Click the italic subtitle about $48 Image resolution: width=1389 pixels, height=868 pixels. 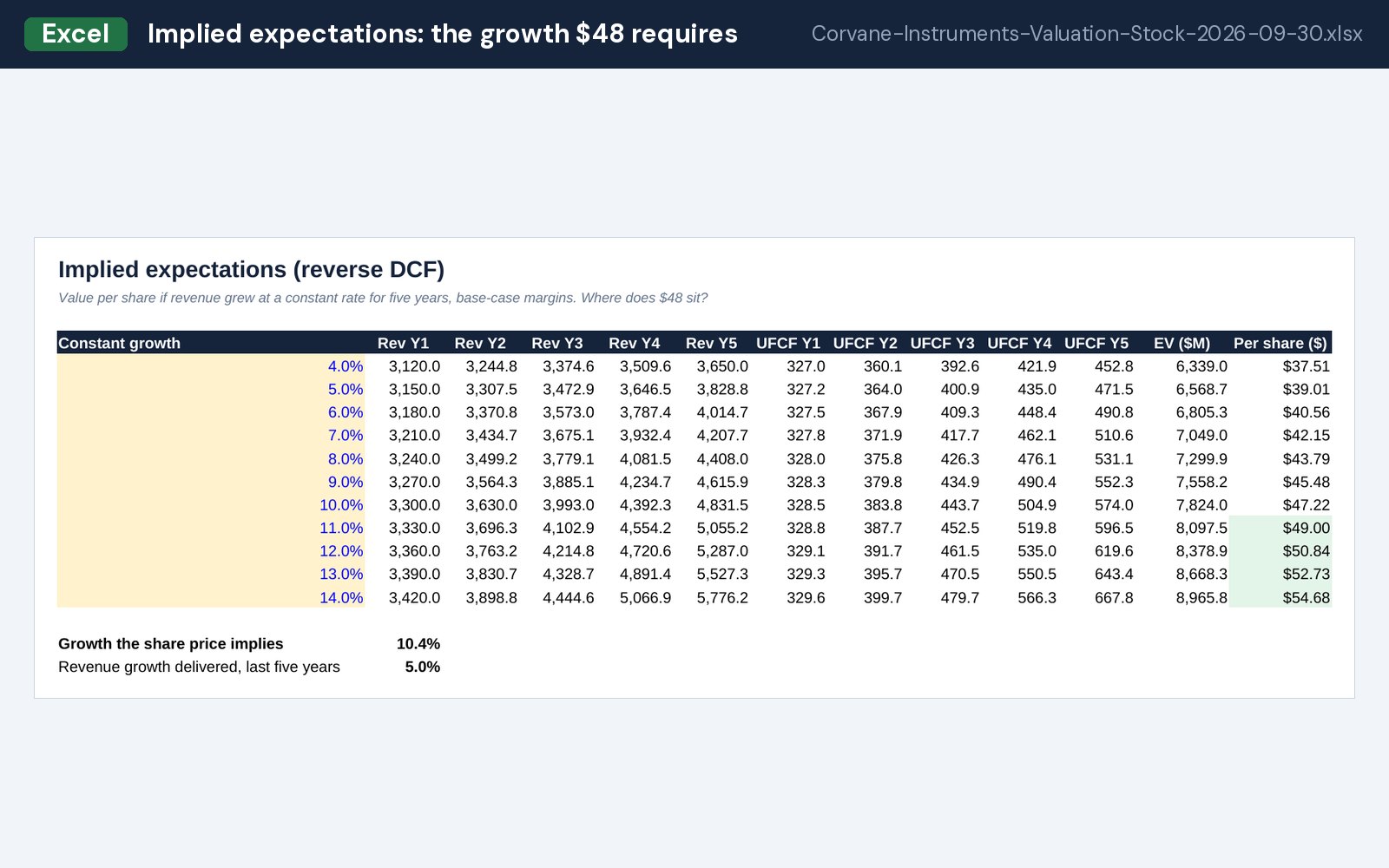coord(383,298)
